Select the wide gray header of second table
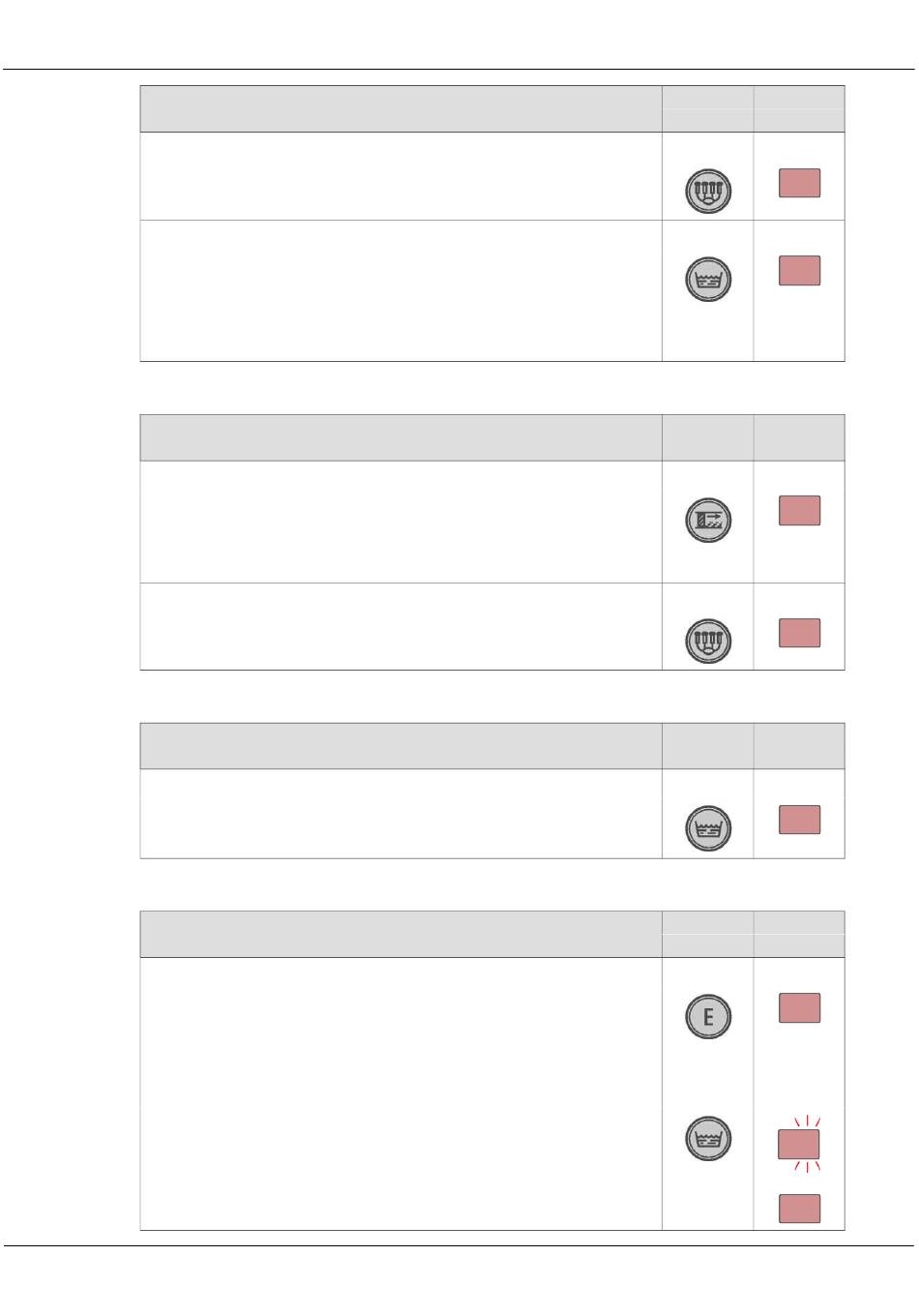919x1316 pixels. pos(400,437)
